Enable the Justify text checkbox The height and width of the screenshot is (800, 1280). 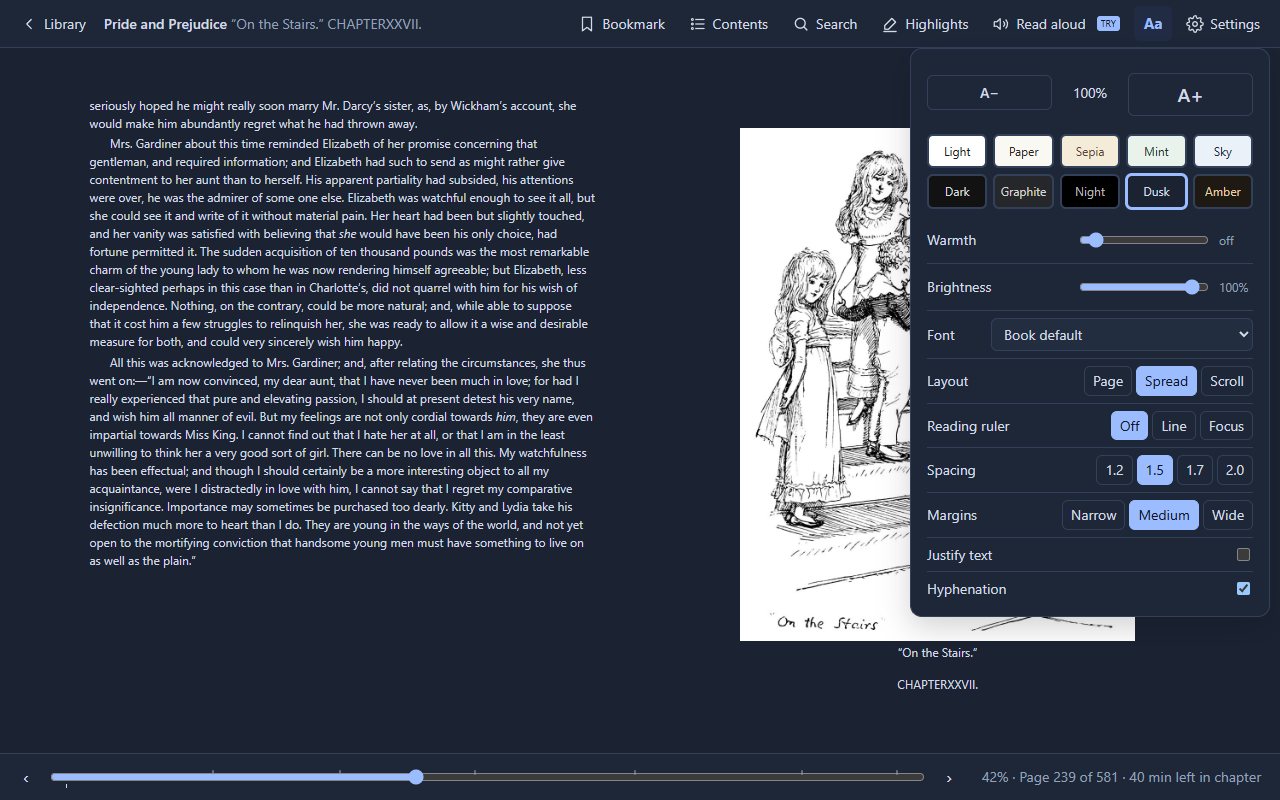(1243, 555)
